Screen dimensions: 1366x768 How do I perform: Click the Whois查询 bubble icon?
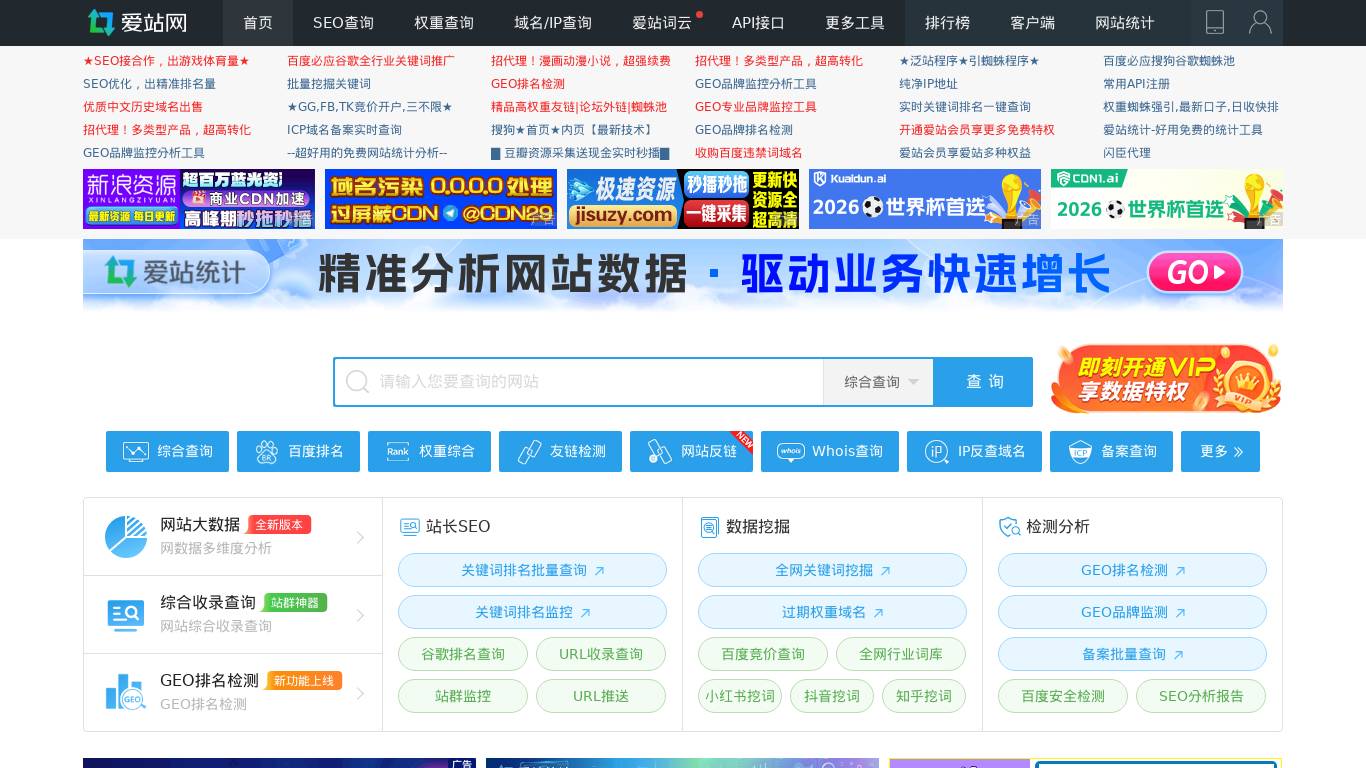tap(790, 451)
